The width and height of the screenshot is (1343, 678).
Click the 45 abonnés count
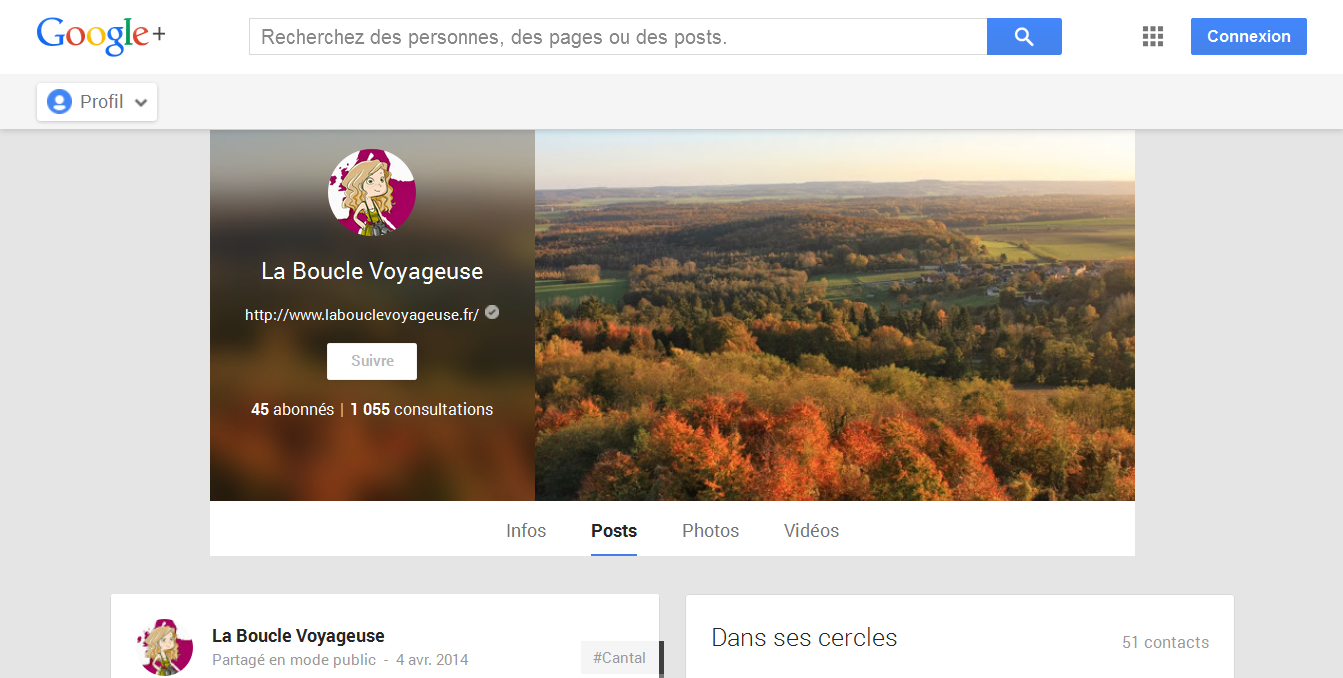click(x=292, y=409)
